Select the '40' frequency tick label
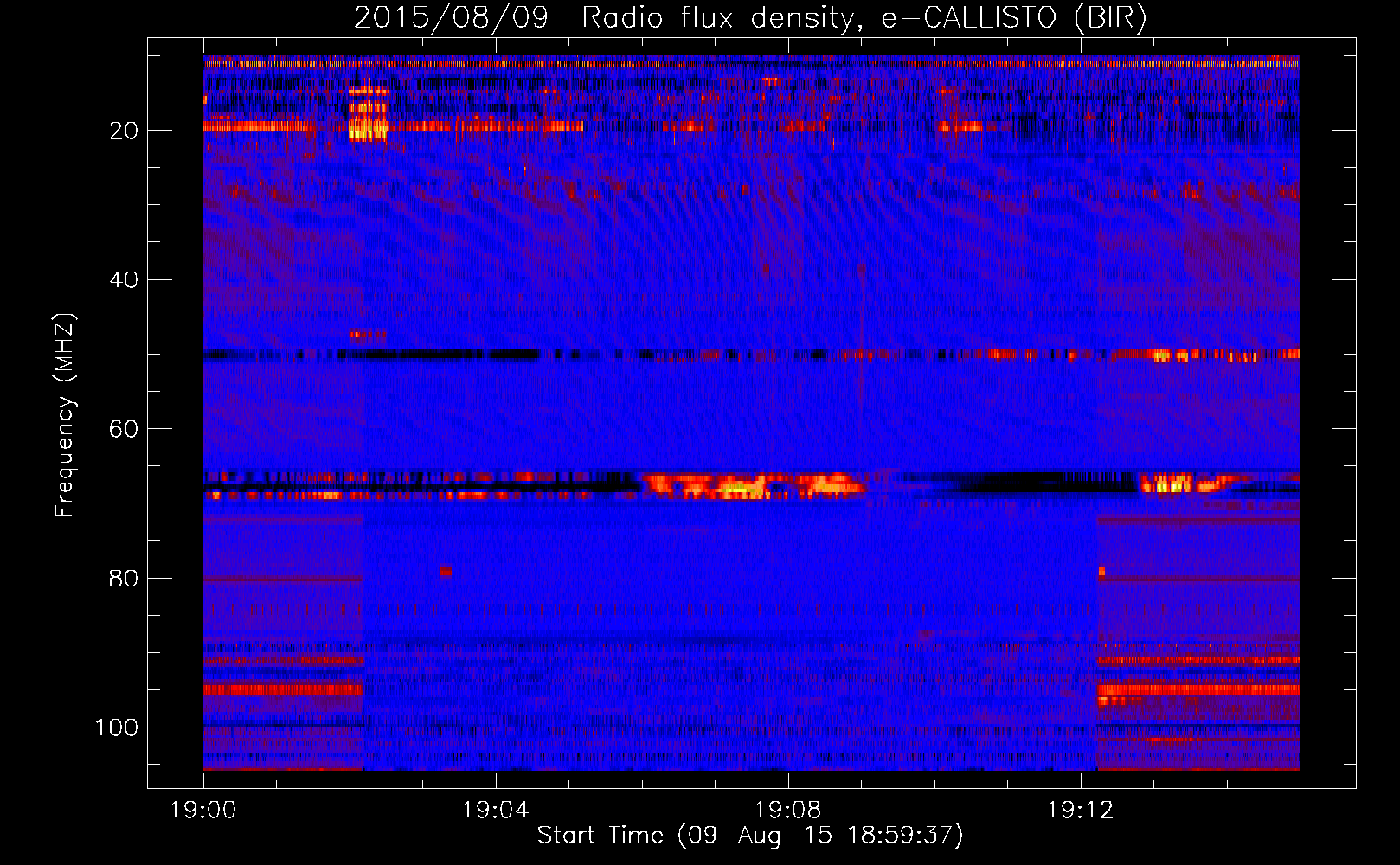 point(124,280)
